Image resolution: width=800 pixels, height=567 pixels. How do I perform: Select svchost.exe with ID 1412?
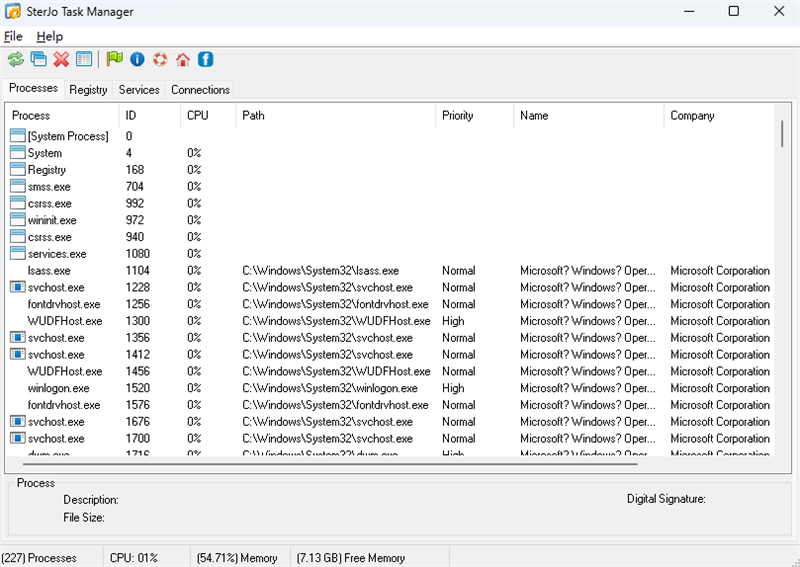point(390,355)
